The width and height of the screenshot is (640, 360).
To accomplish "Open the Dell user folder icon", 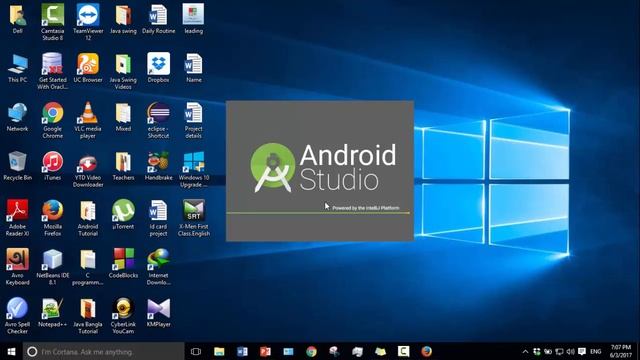I will point(18,16).
